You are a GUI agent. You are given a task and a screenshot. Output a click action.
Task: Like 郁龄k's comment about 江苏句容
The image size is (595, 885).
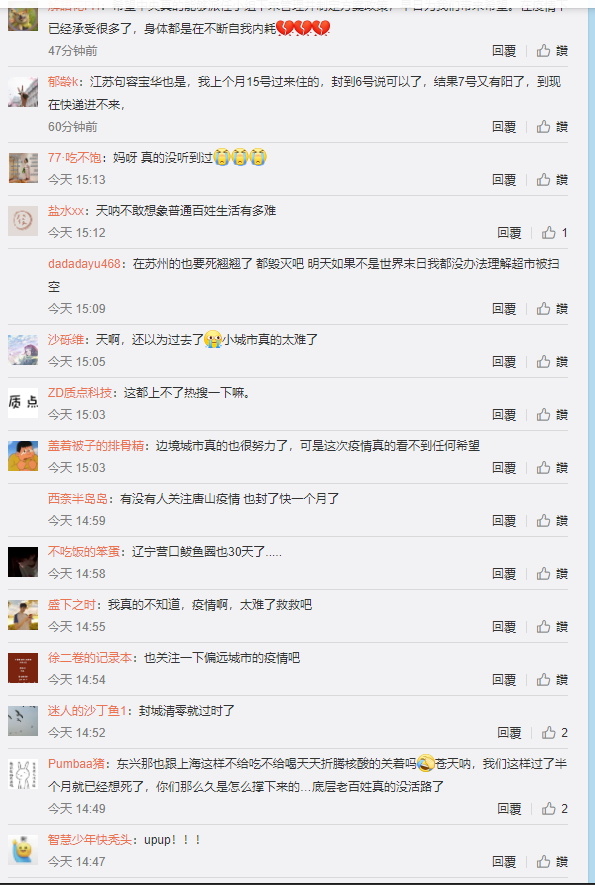click(x=552, y=126)
